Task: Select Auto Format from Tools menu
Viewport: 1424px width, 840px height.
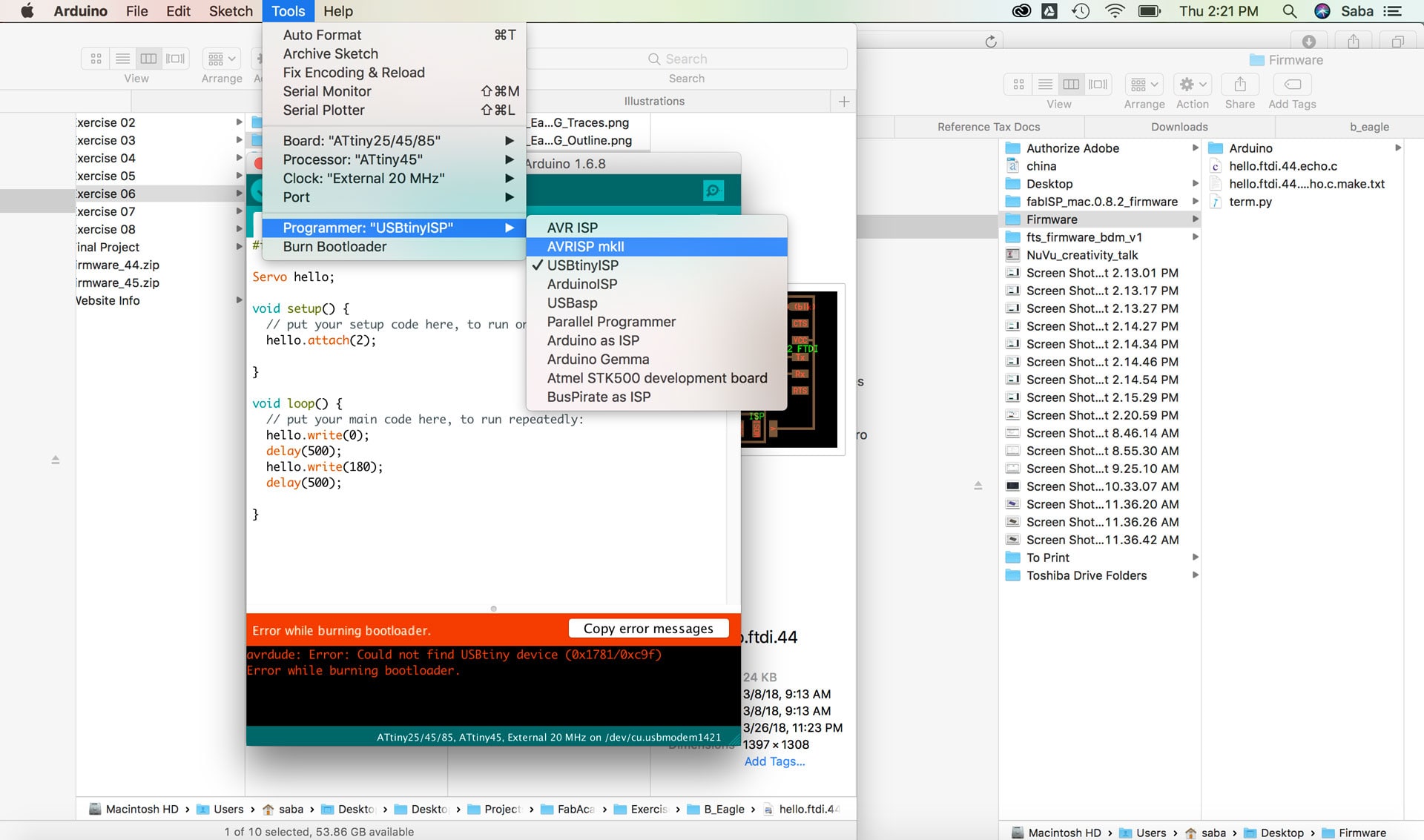Action: click(x=394, y=35)
